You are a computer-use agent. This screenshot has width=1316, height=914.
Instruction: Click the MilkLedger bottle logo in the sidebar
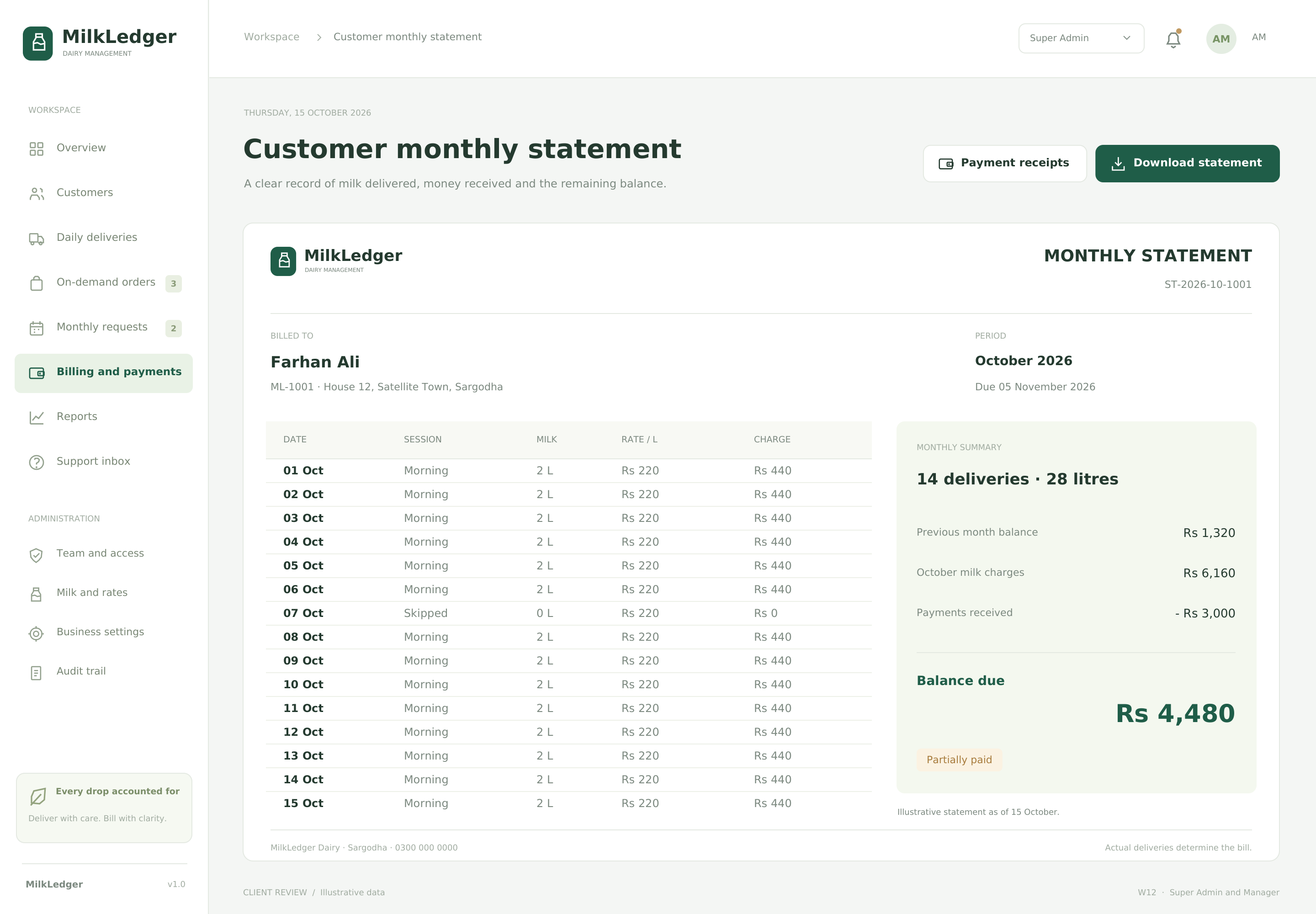point(38,43)
